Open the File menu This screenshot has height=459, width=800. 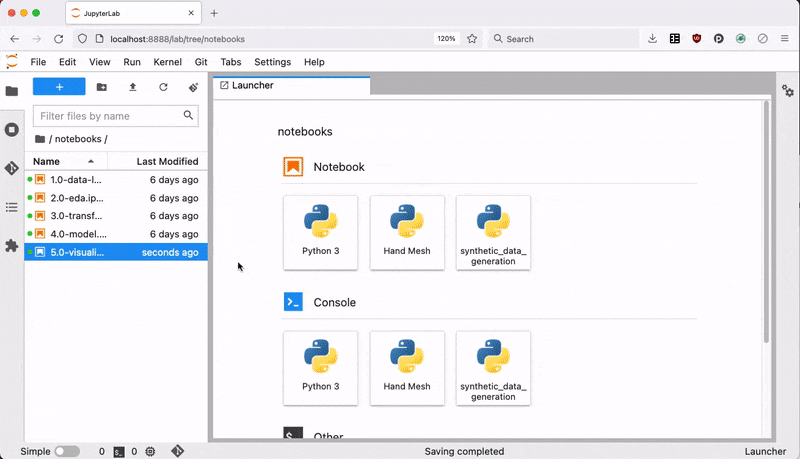(x=38, y=62)
